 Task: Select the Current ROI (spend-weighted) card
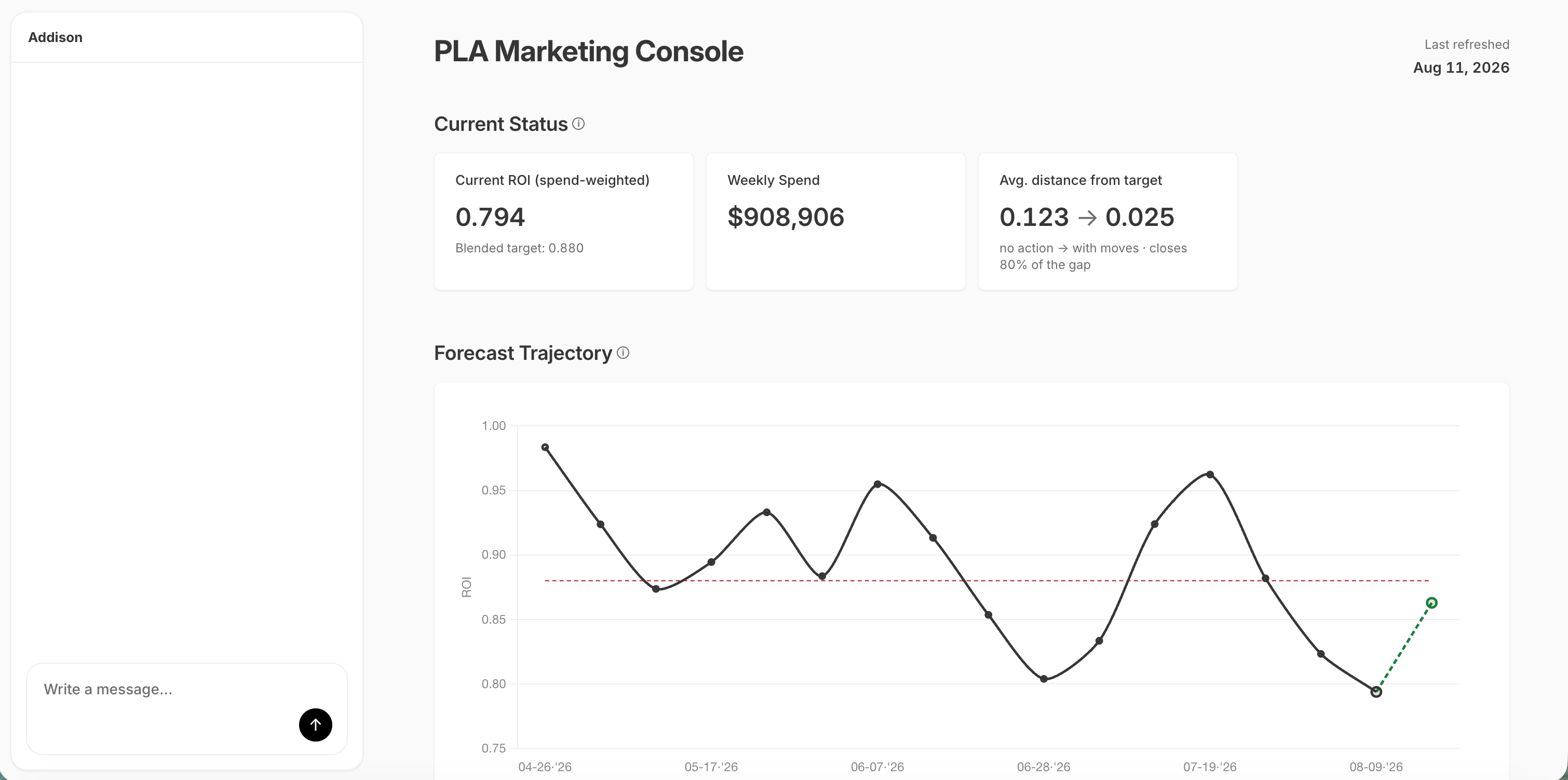tap(564, 222)
